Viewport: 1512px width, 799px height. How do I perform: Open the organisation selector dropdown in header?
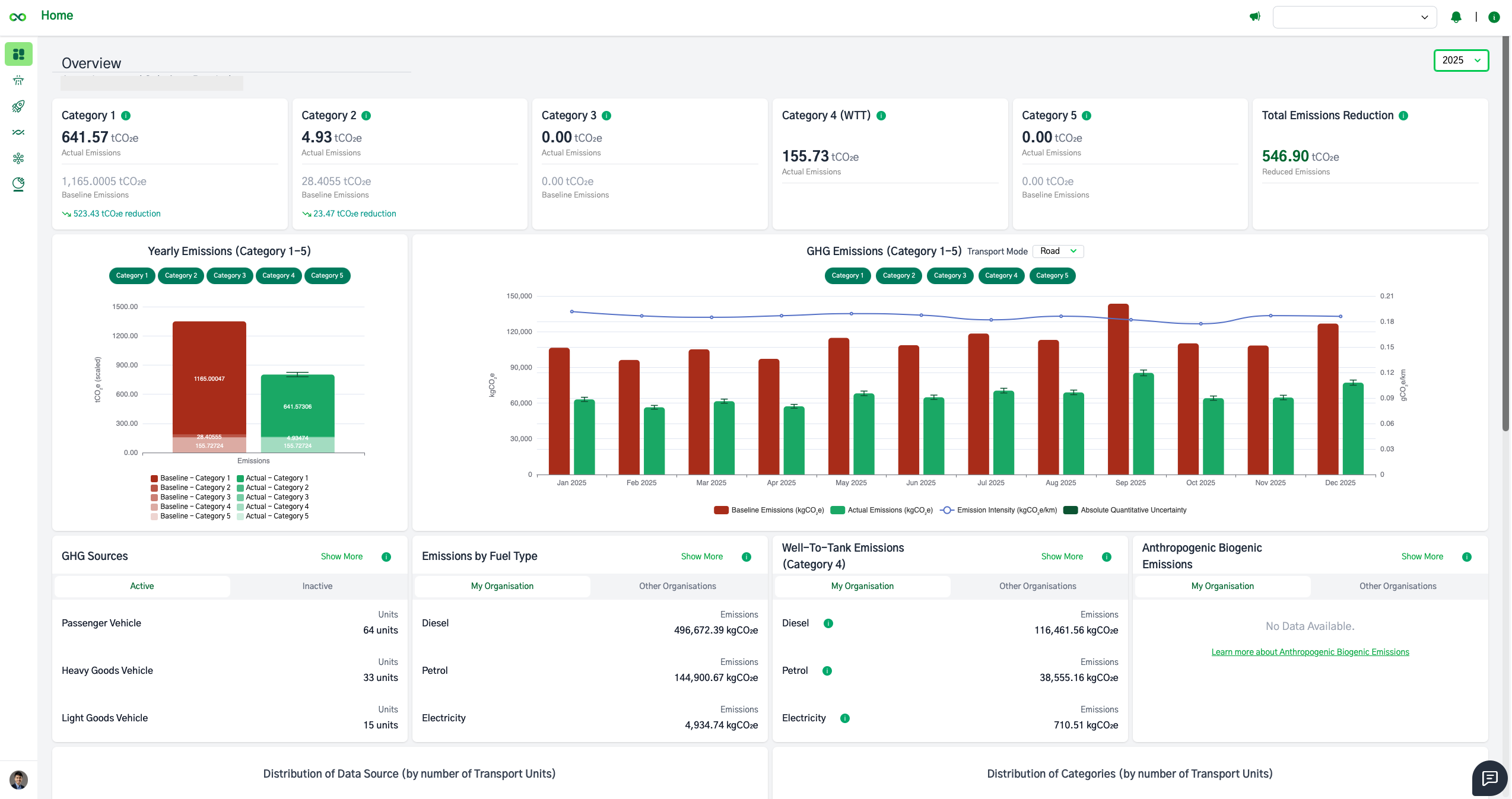pos(1354,17)
